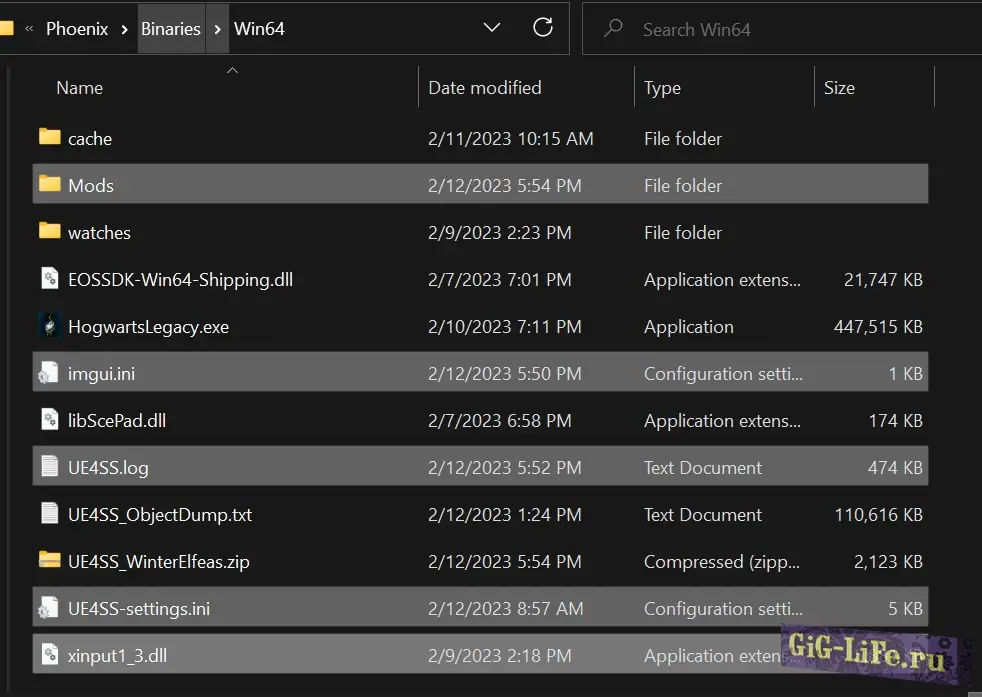Click the HogwartsLegacy.exe application icon
Viewport: 982px width, 697px height.
[50, 327]
